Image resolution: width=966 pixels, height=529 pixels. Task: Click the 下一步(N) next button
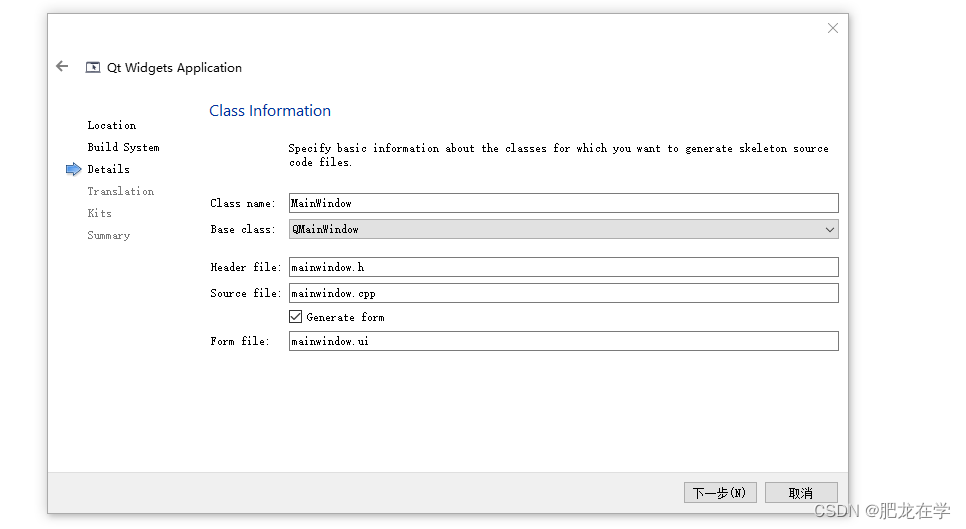[x=720, y=493]
